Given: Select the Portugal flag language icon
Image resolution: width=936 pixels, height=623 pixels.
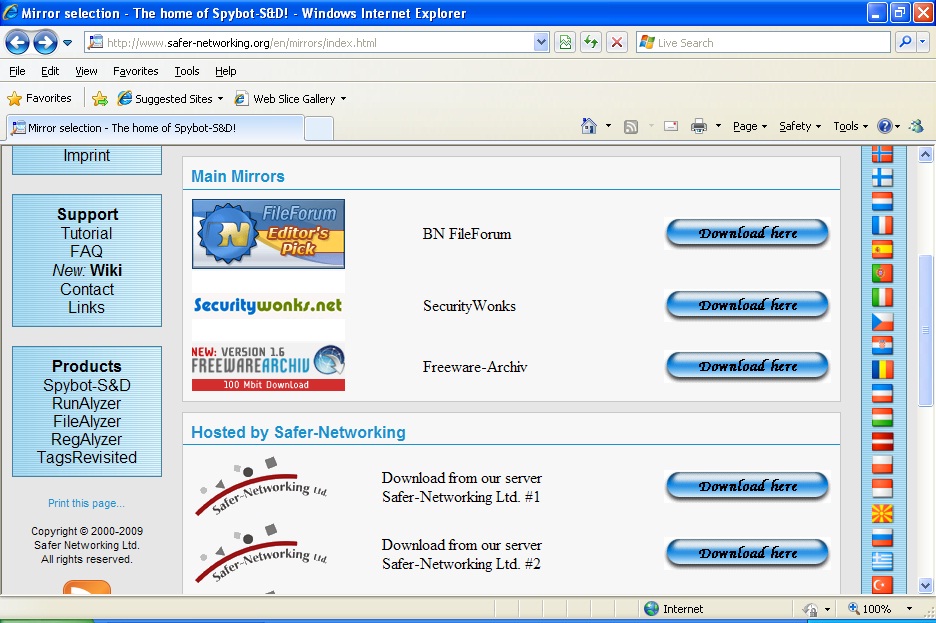Looking at the screenshot, I should [x=882, y=273].
